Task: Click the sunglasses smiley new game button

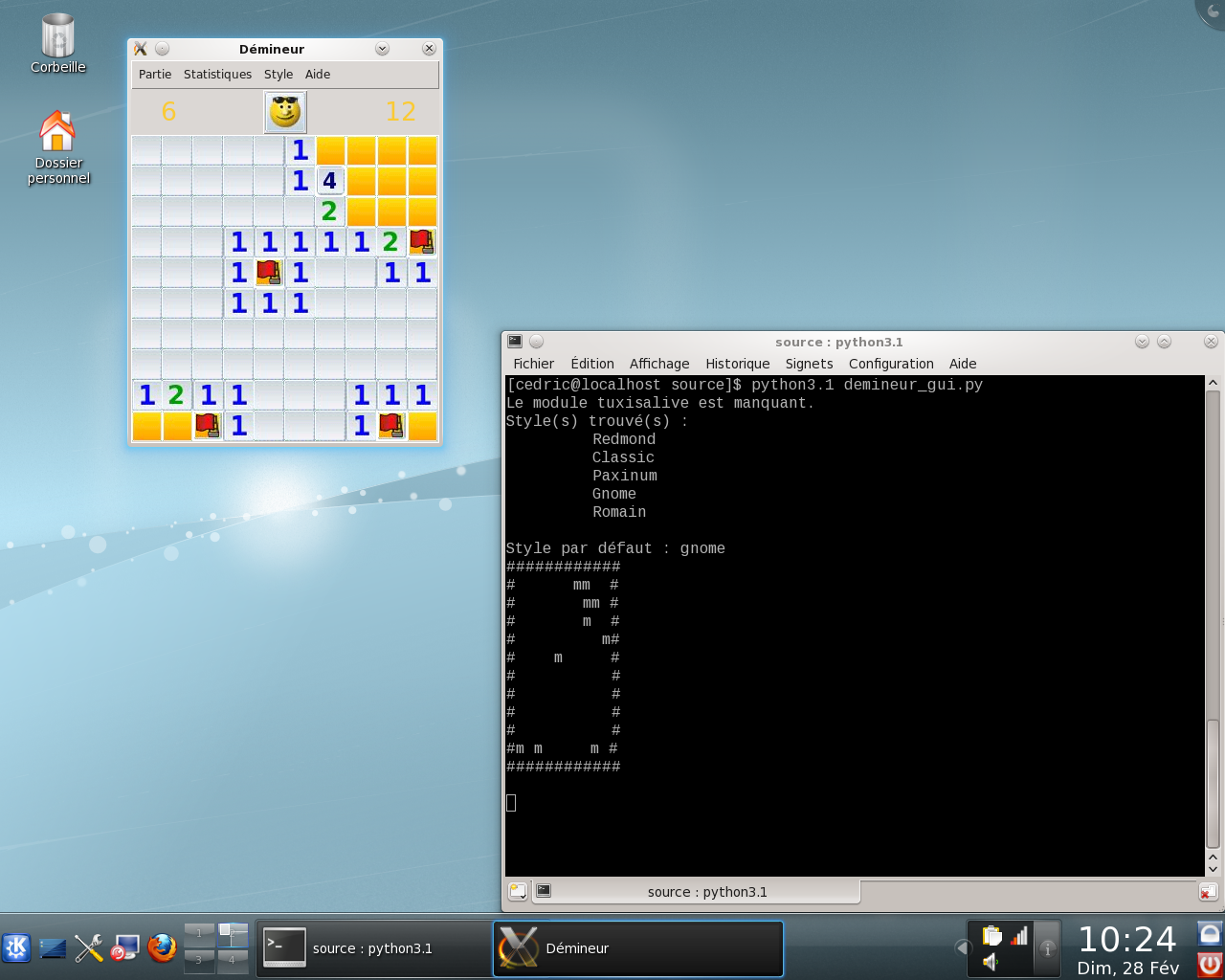Action: (x=285, y=112)
